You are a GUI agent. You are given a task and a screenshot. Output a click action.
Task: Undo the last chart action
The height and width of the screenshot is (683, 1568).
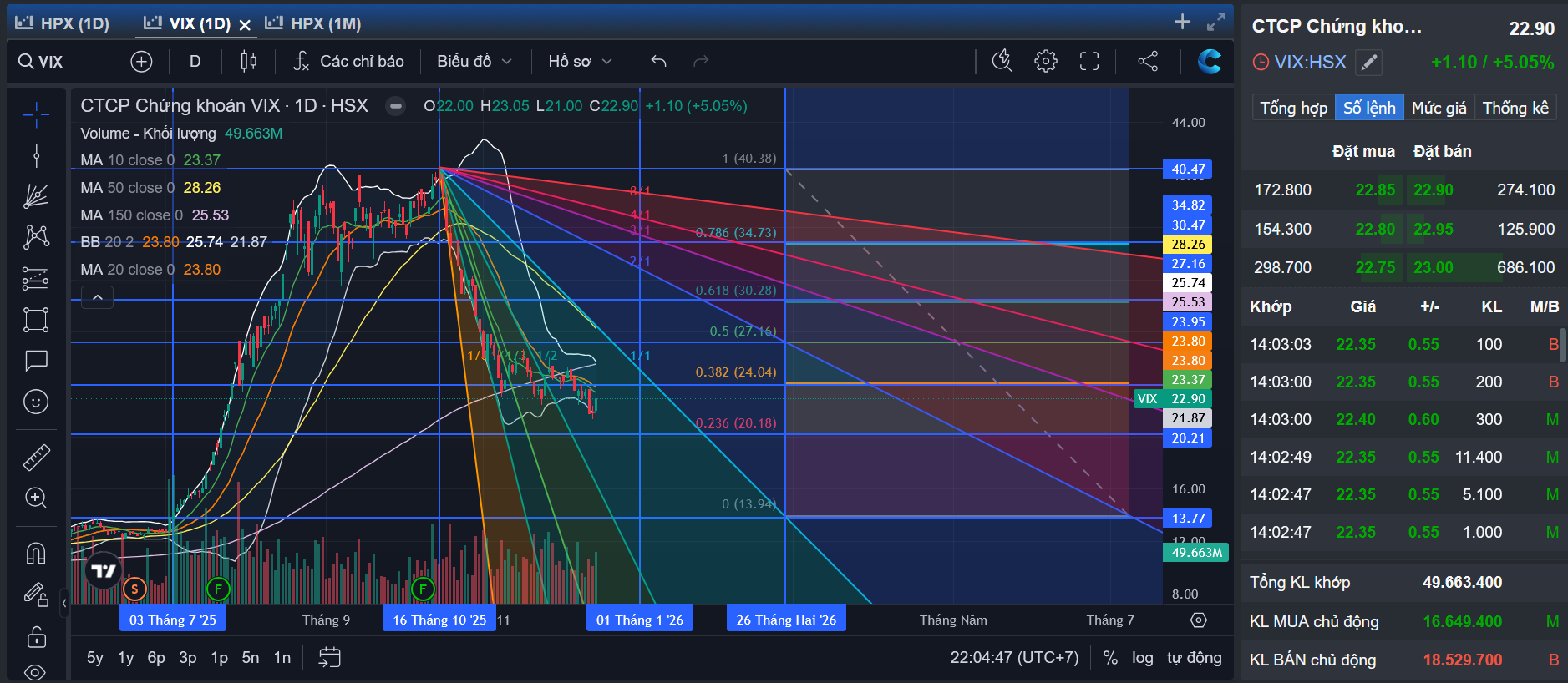[658, 61]
